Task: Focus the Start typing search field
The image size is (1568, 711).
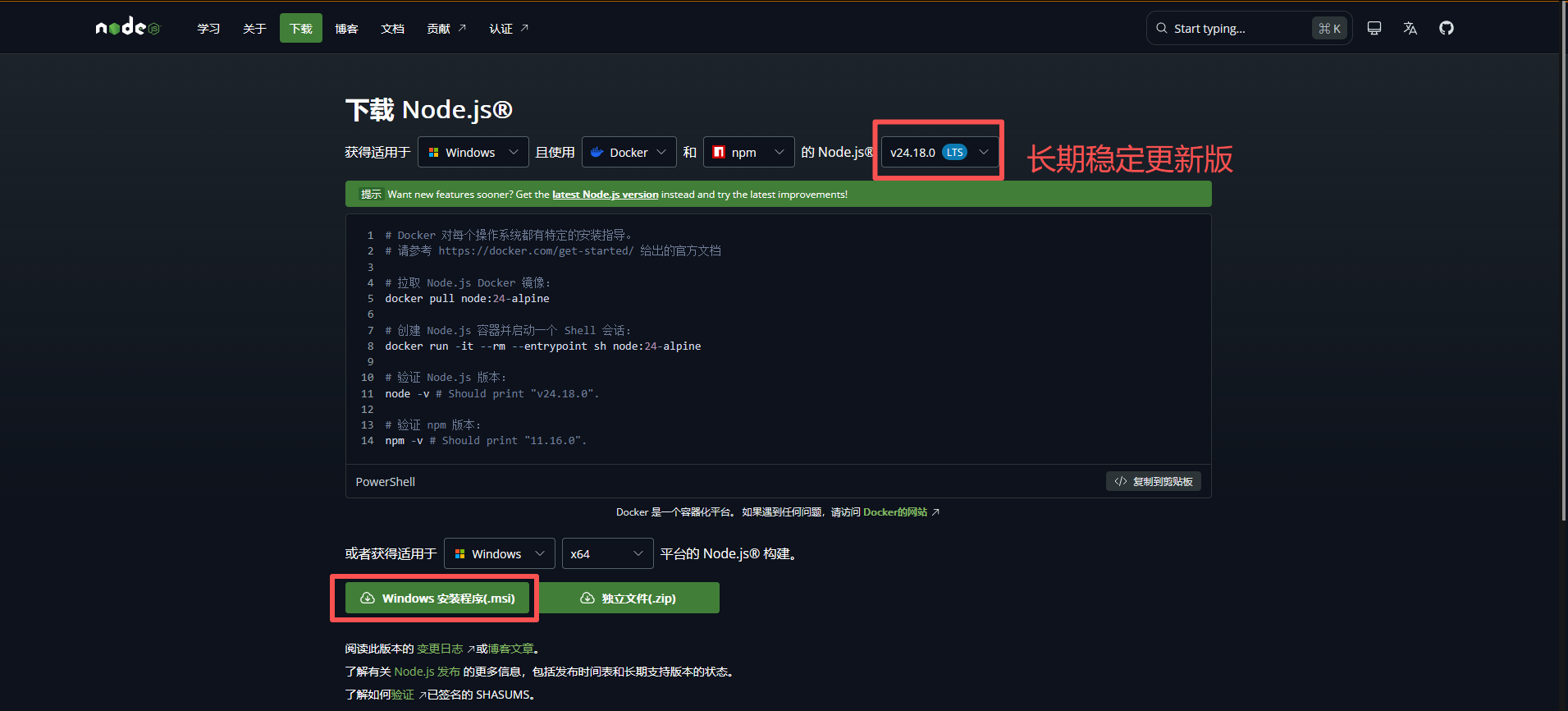Action: click(x=1249, y=28)
